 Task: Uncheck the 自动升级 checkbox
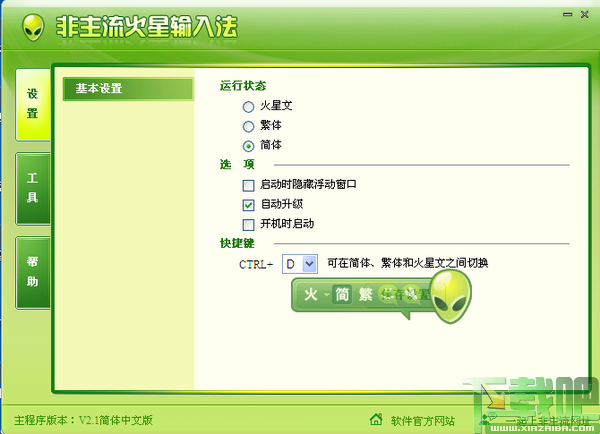pos(248,205)
